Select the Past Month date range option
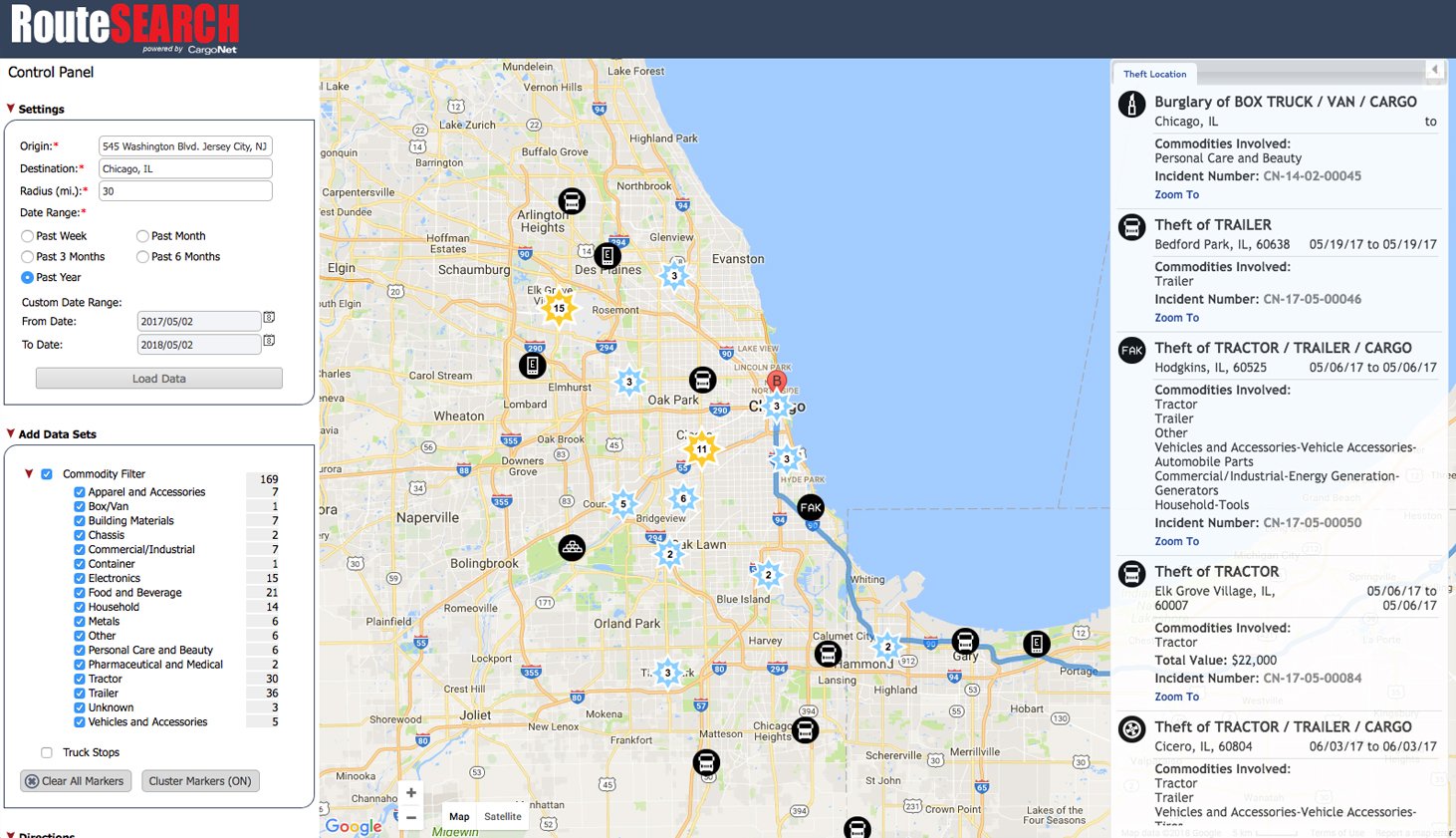1456x838 pixels. (x=142, y=235)
